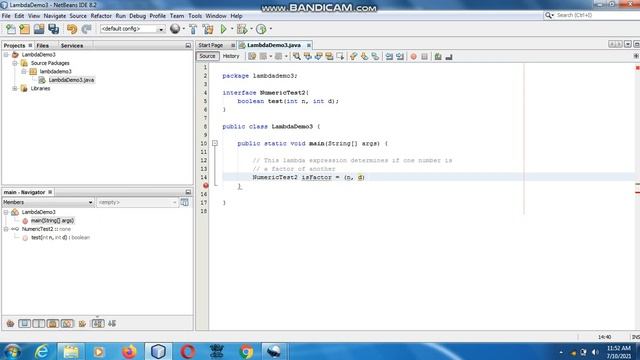Click the Stop Macro Recording icon
This screenshot has width=640, height=360.
pyautogui.click(x=424, y=57)
